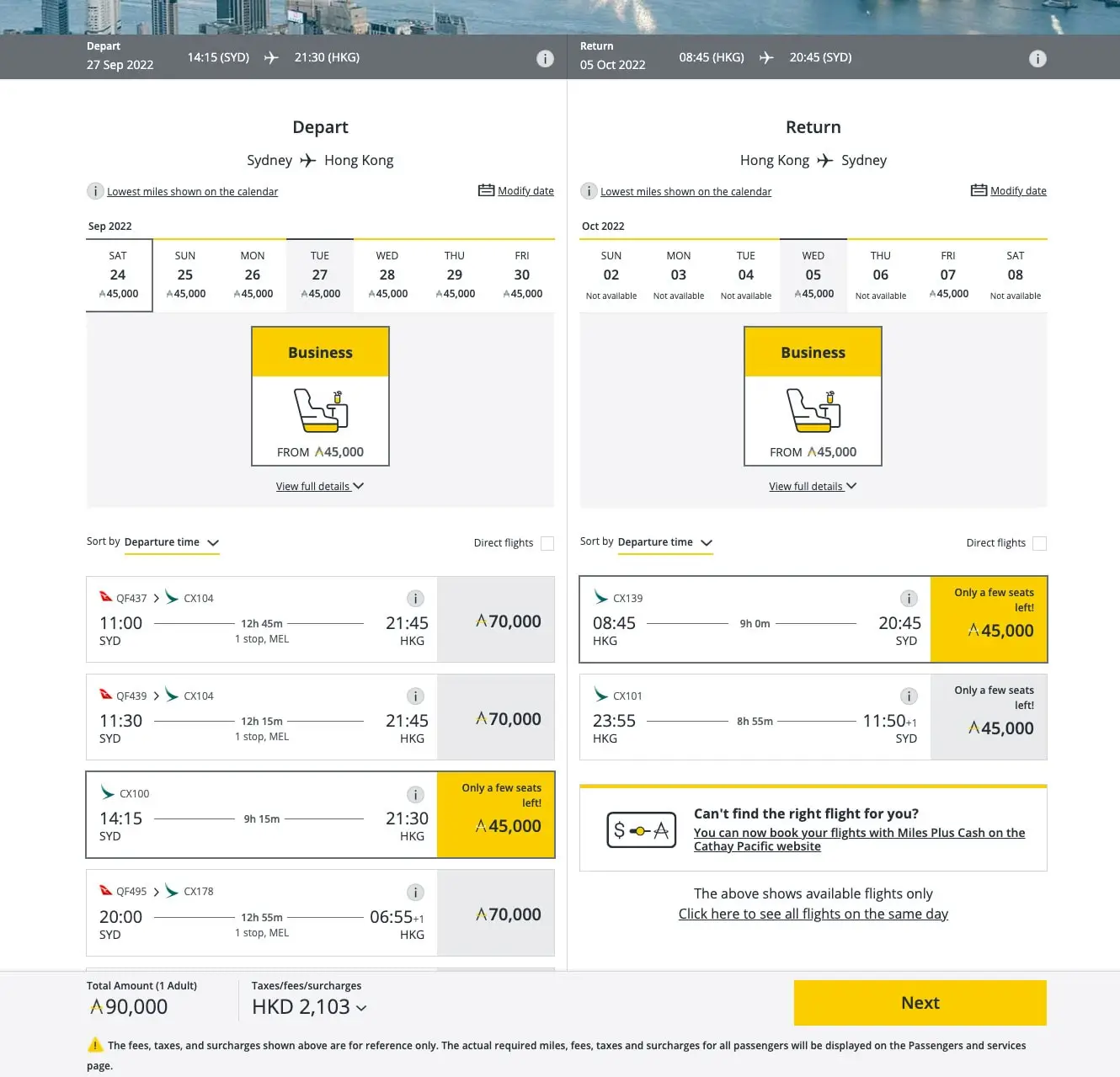Open info icon for QF437 flight
The width and height of the screenshot is (1120, 1077).
coord(415,599)
